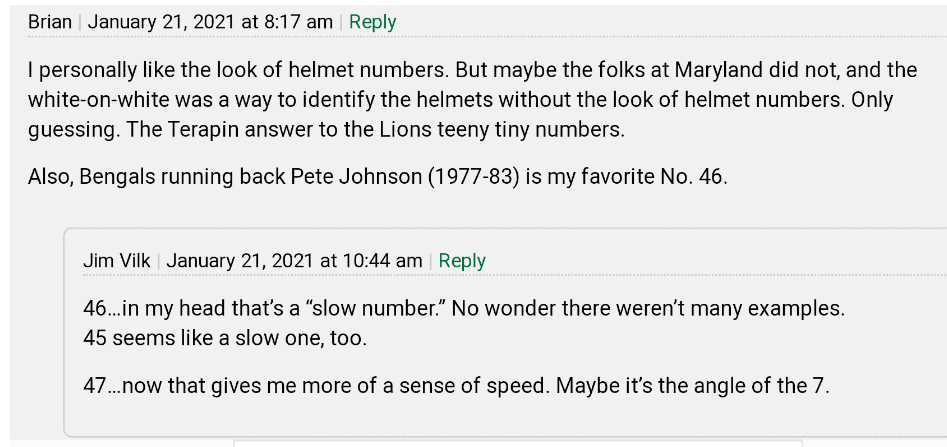
Task: Click the box partly visible below Jim's reply
Action: [x=518, y=443]
